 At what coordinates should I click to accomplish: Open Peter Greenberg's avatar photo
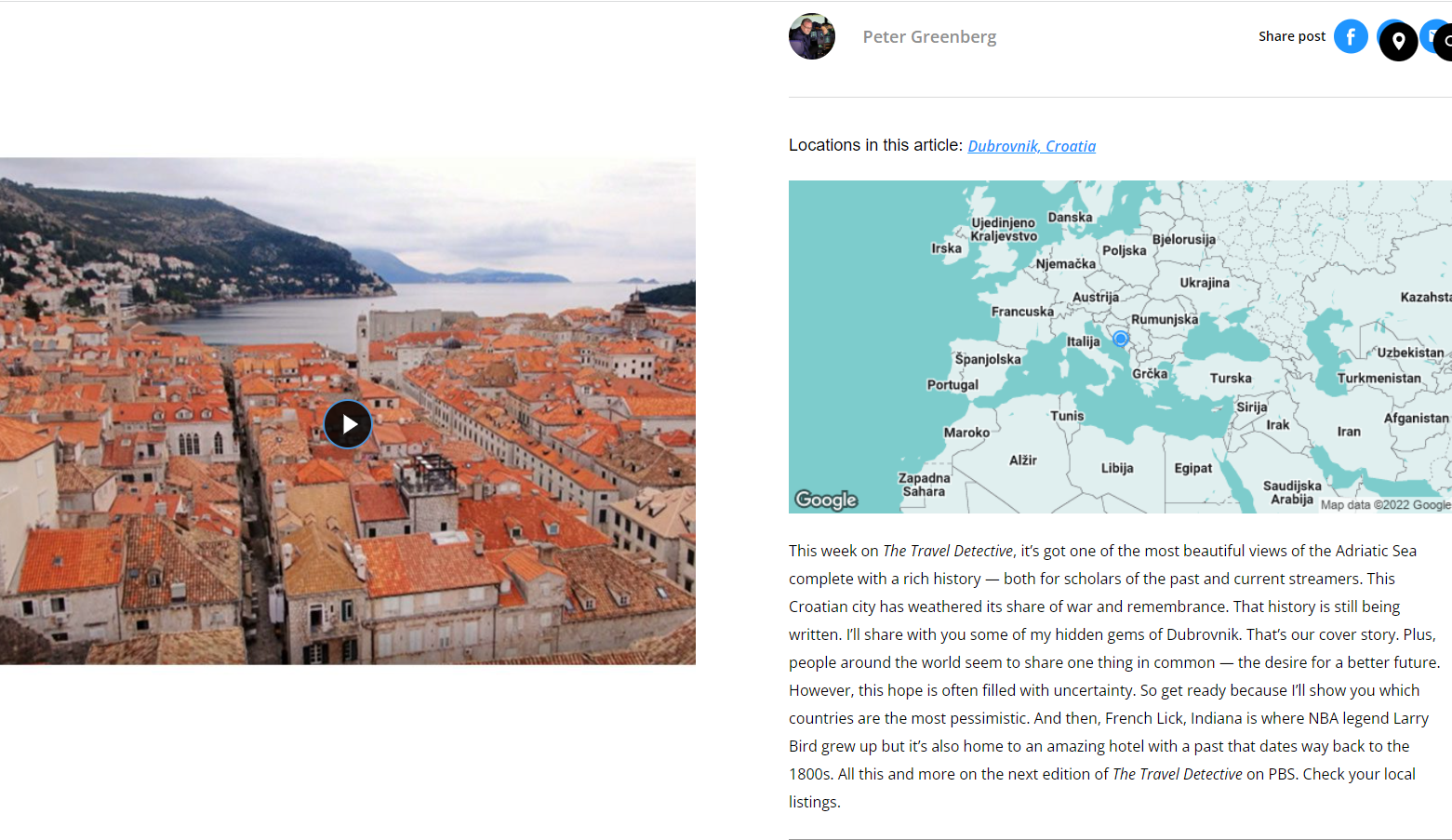coord(812,36)
